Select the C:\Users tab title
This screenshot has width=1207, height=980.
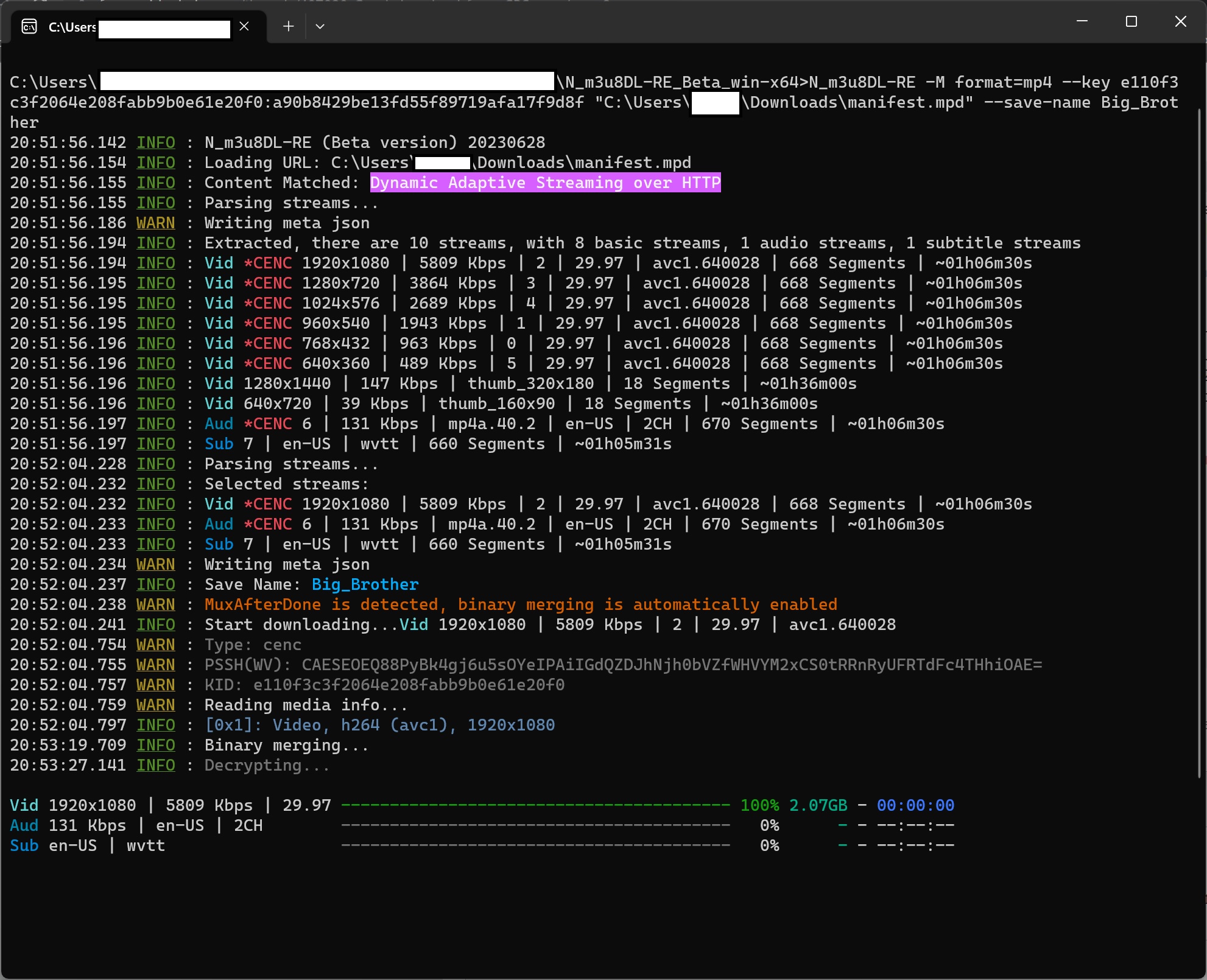72,27
